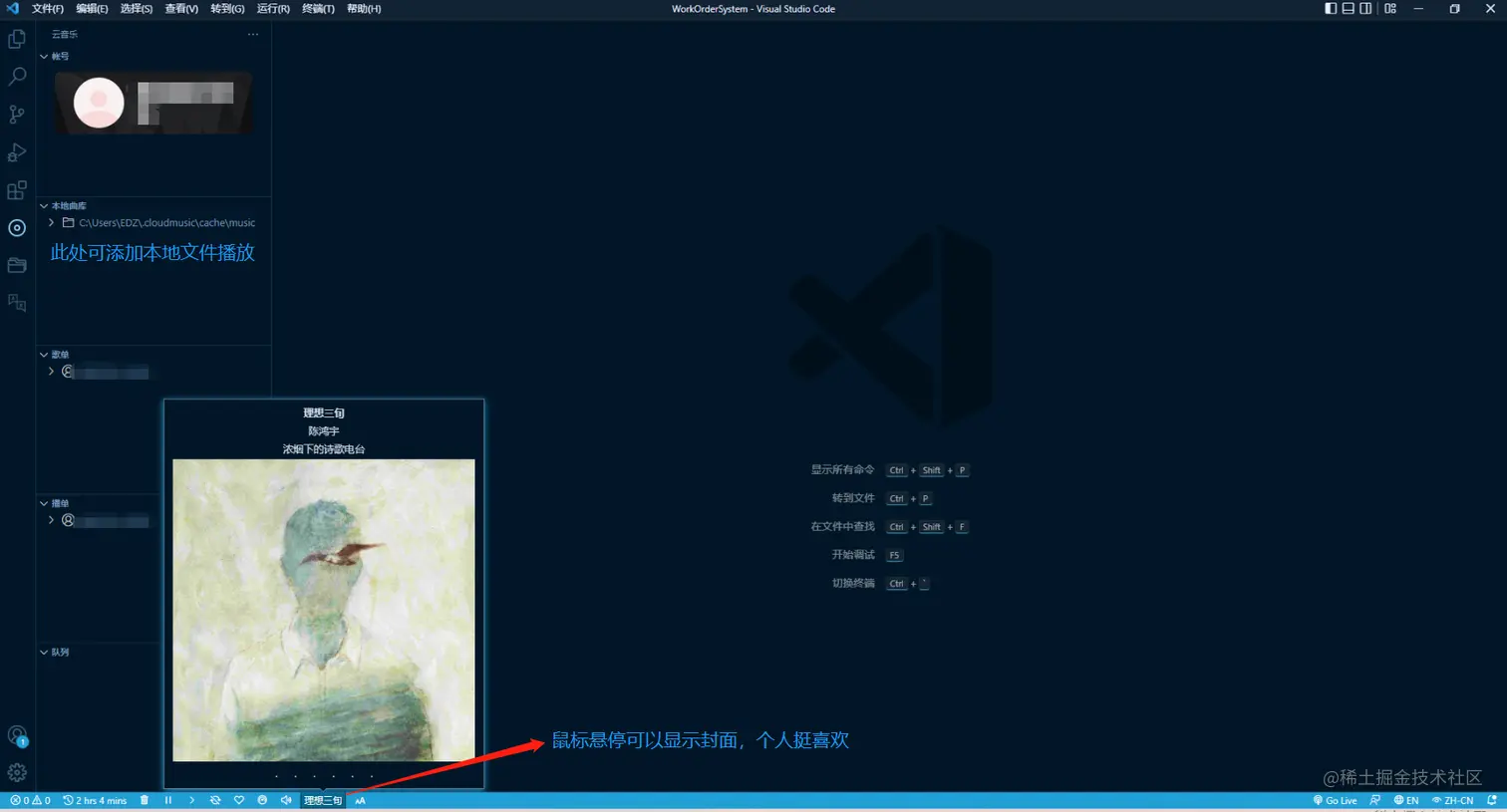Click the EN language indicator
This screenshot has width=1507, height=812.
(x=1406, y=800)
